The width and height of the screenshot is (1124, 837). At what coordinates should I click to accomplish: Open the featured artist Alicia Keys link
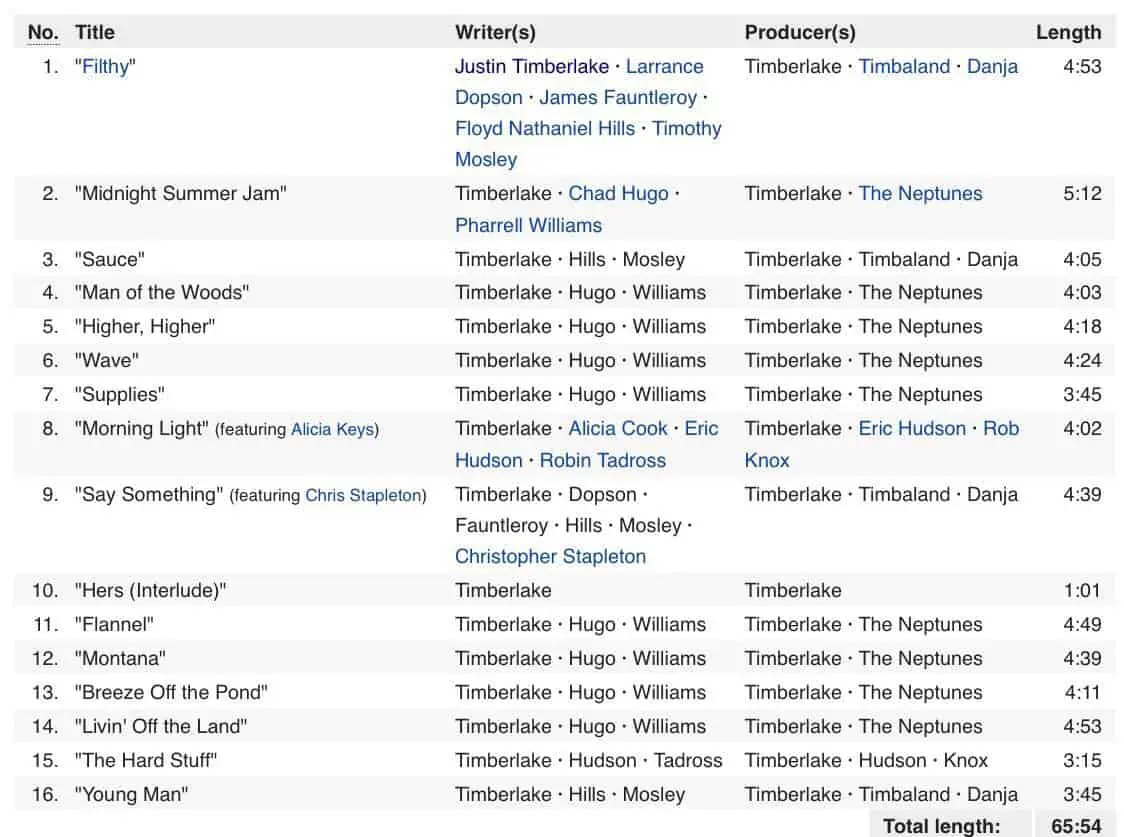pos(333,430)
